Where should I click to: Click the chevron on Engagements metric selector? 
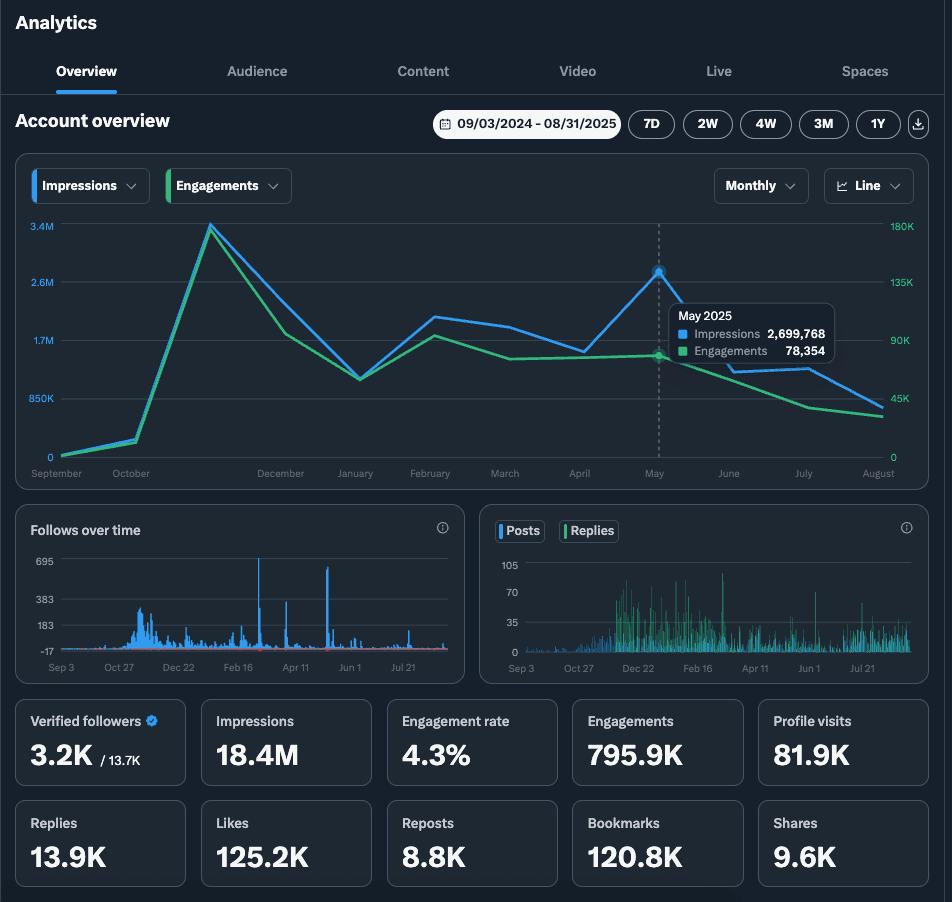click(x=273, y=186)
